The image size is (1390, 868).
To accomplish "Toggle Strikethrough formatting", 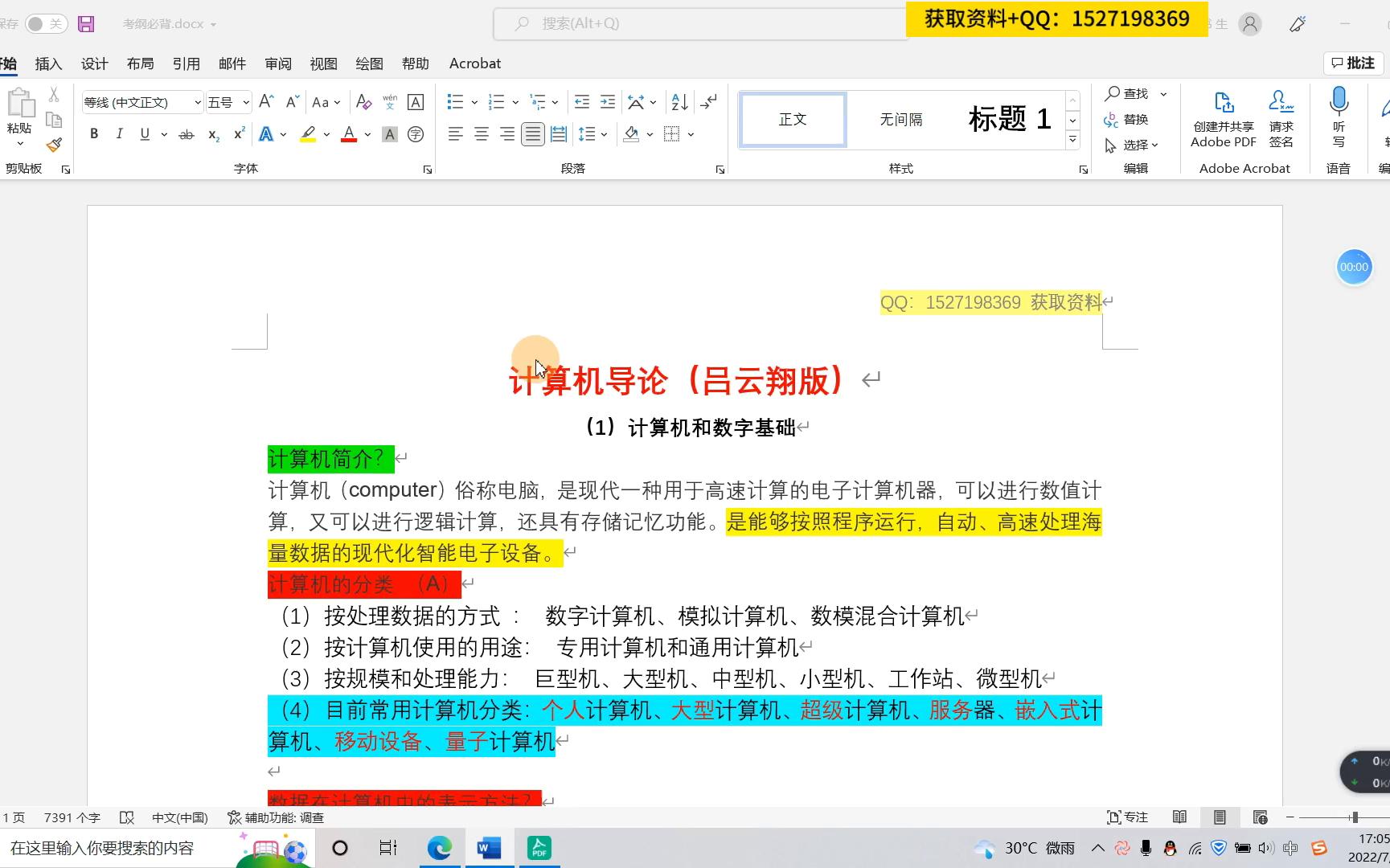I will tap(187, 134).
